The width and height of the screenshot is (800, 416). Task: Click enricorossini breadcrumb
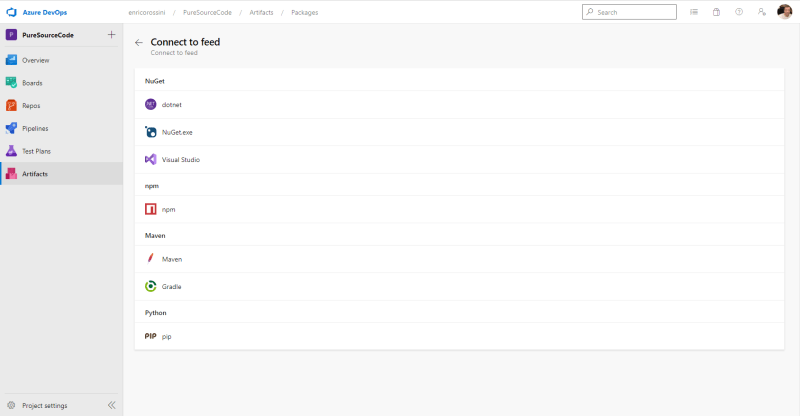coord(147,12)
